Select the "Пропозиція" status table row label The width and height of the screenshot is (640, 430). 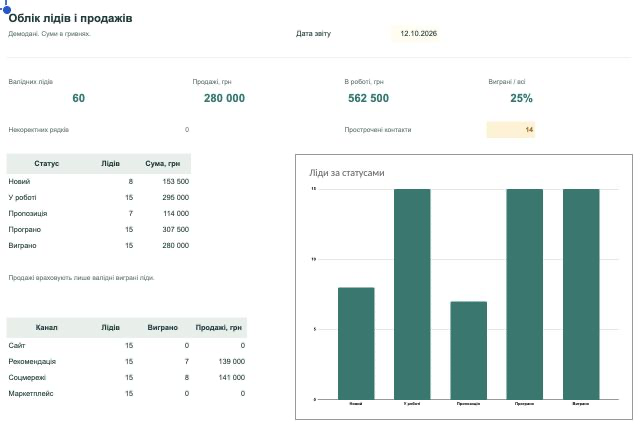tap(28, 214)
